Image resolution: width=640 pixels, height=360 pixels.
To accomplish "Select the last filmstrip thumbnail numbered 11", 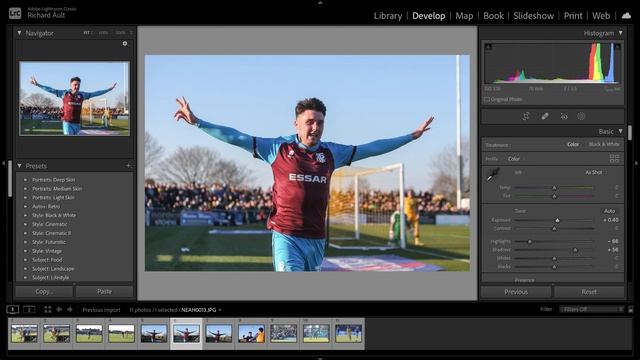I will (348, 333).
